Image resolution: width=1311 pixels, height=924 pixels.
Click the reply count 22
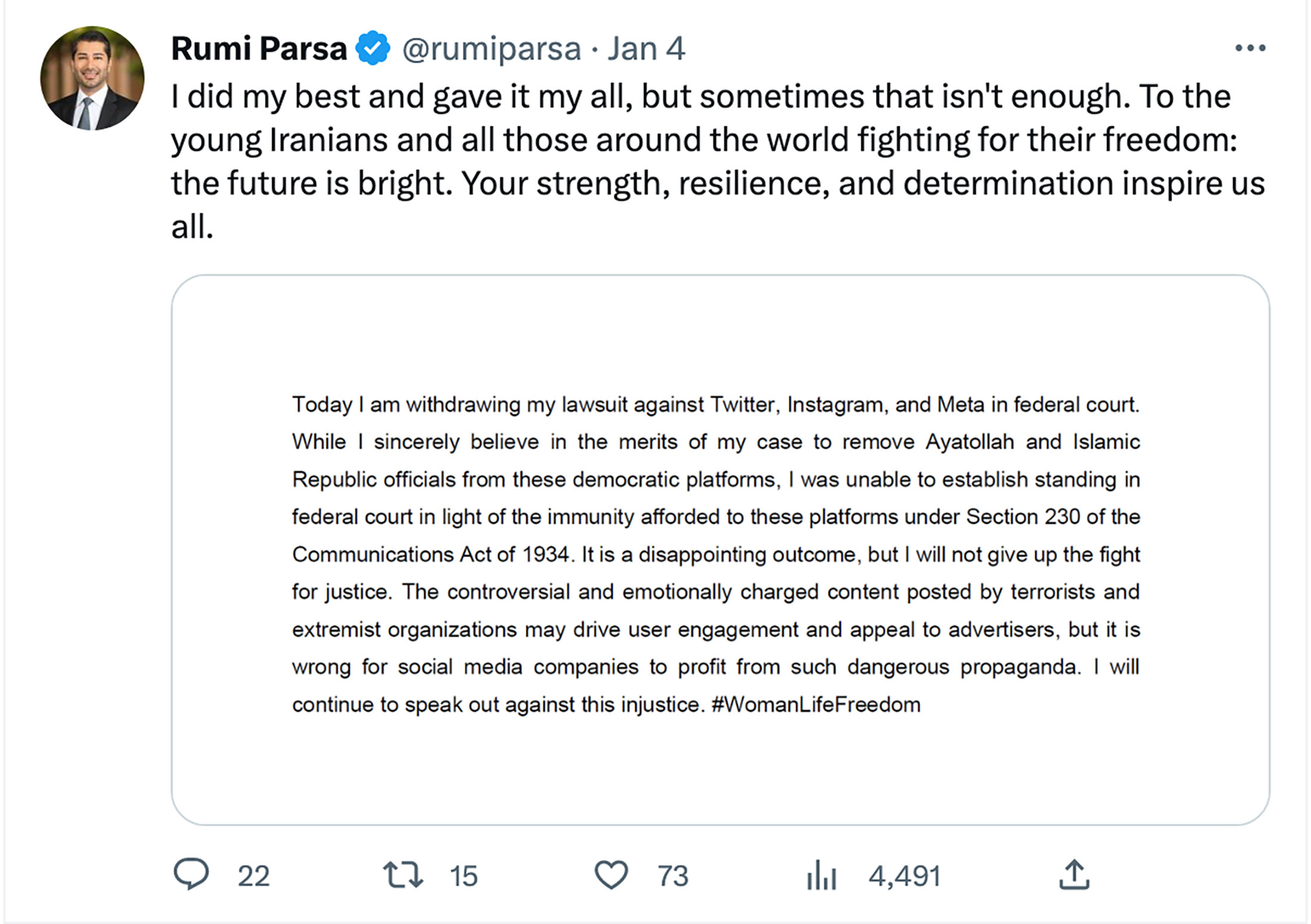(253, 876)
